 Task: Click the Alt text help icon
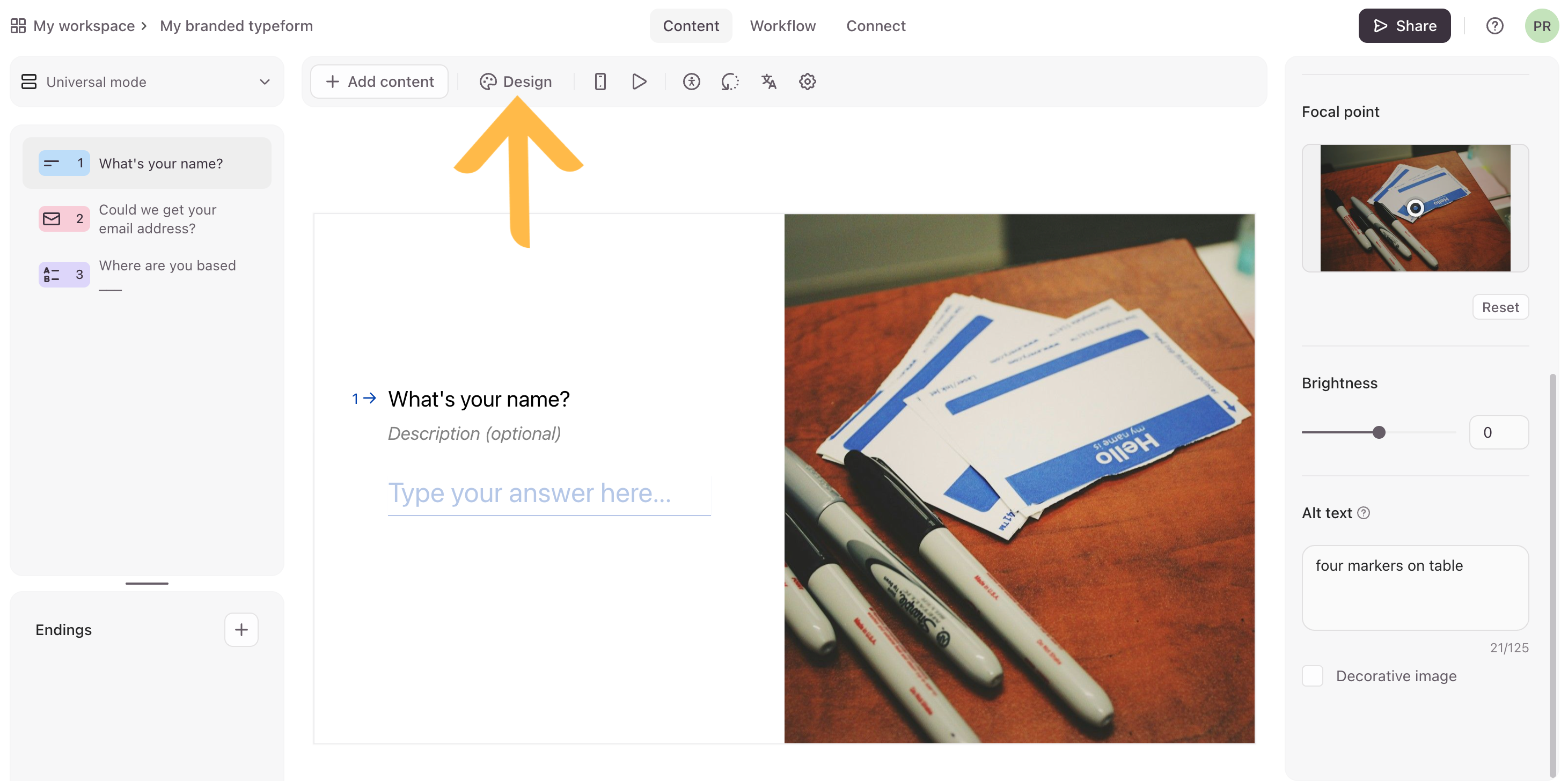click(x=1364, y=513)
